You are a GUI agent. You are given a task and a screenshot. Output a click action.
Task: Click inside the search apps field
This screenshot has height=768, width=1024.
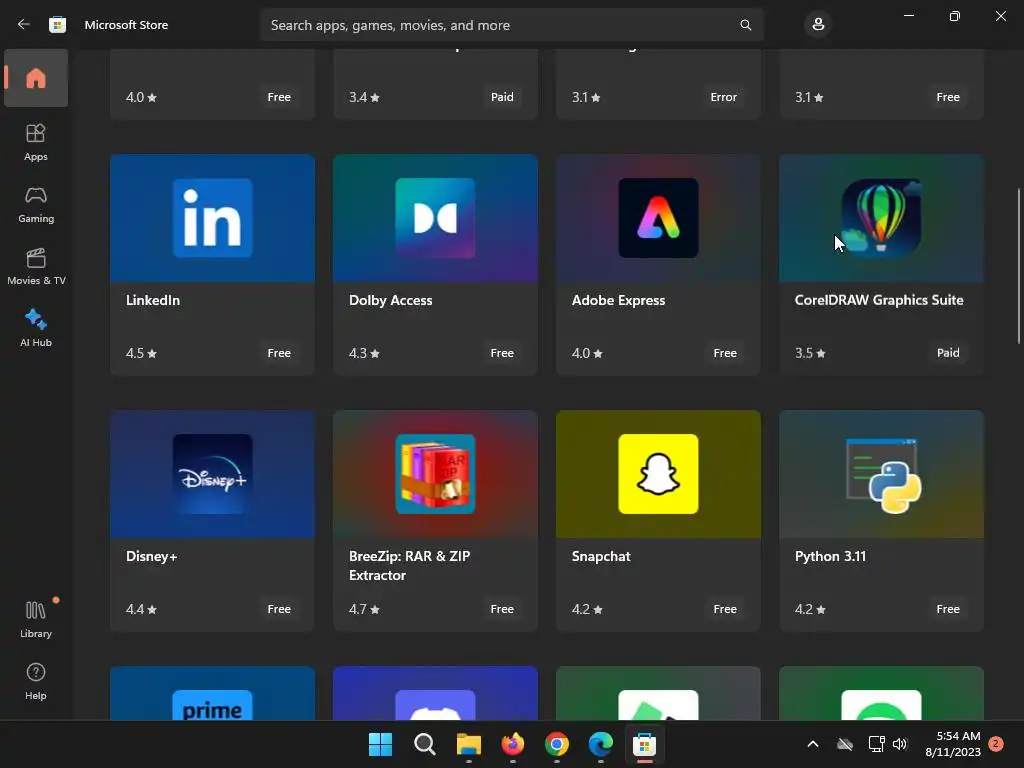point(511,25)
